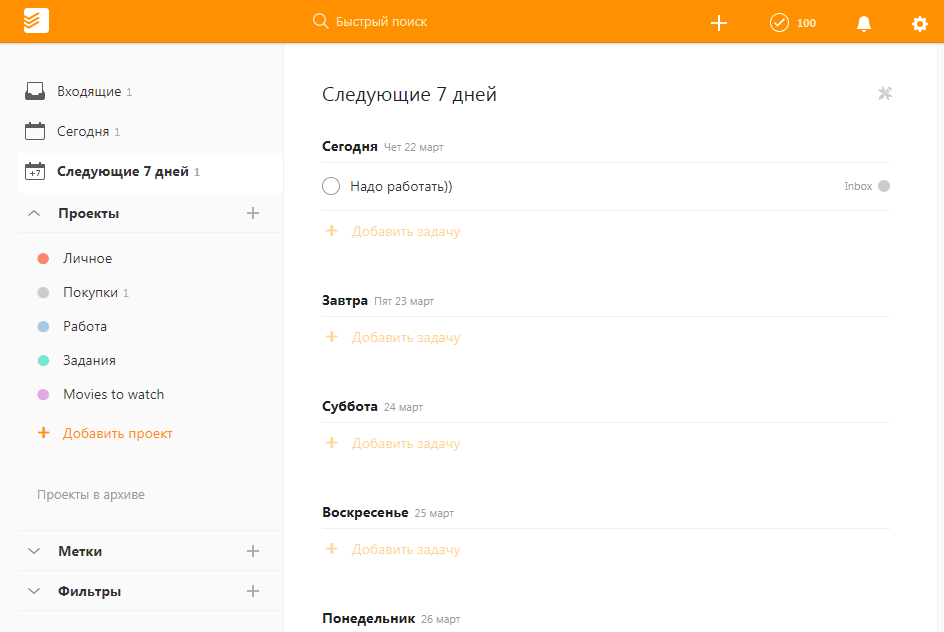Click the plus to add a new project
This screenshot has width=944, height=632.
pyautogui.click(x=253, y=213)
